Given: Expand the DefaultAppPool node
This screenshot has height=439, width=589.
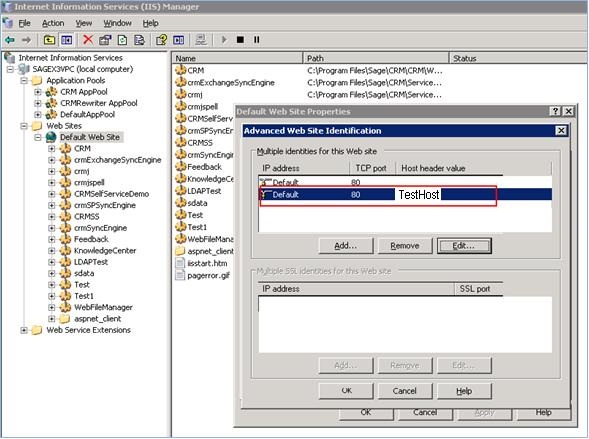Looking at the screenshot, I should 38,114.
